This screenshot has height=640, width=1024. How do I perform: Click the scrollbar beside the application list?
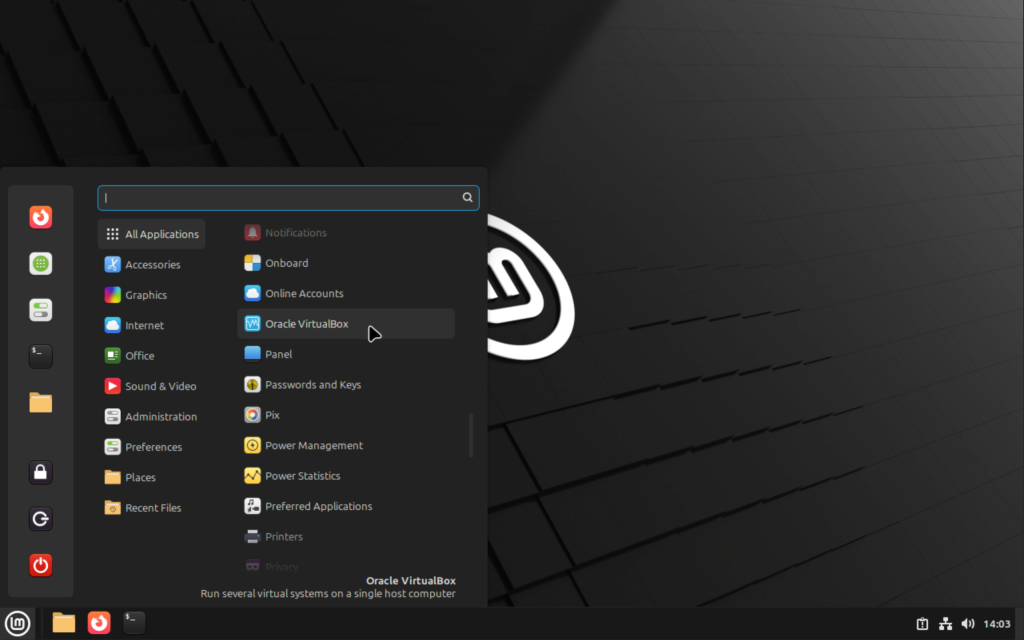point(470,435)
